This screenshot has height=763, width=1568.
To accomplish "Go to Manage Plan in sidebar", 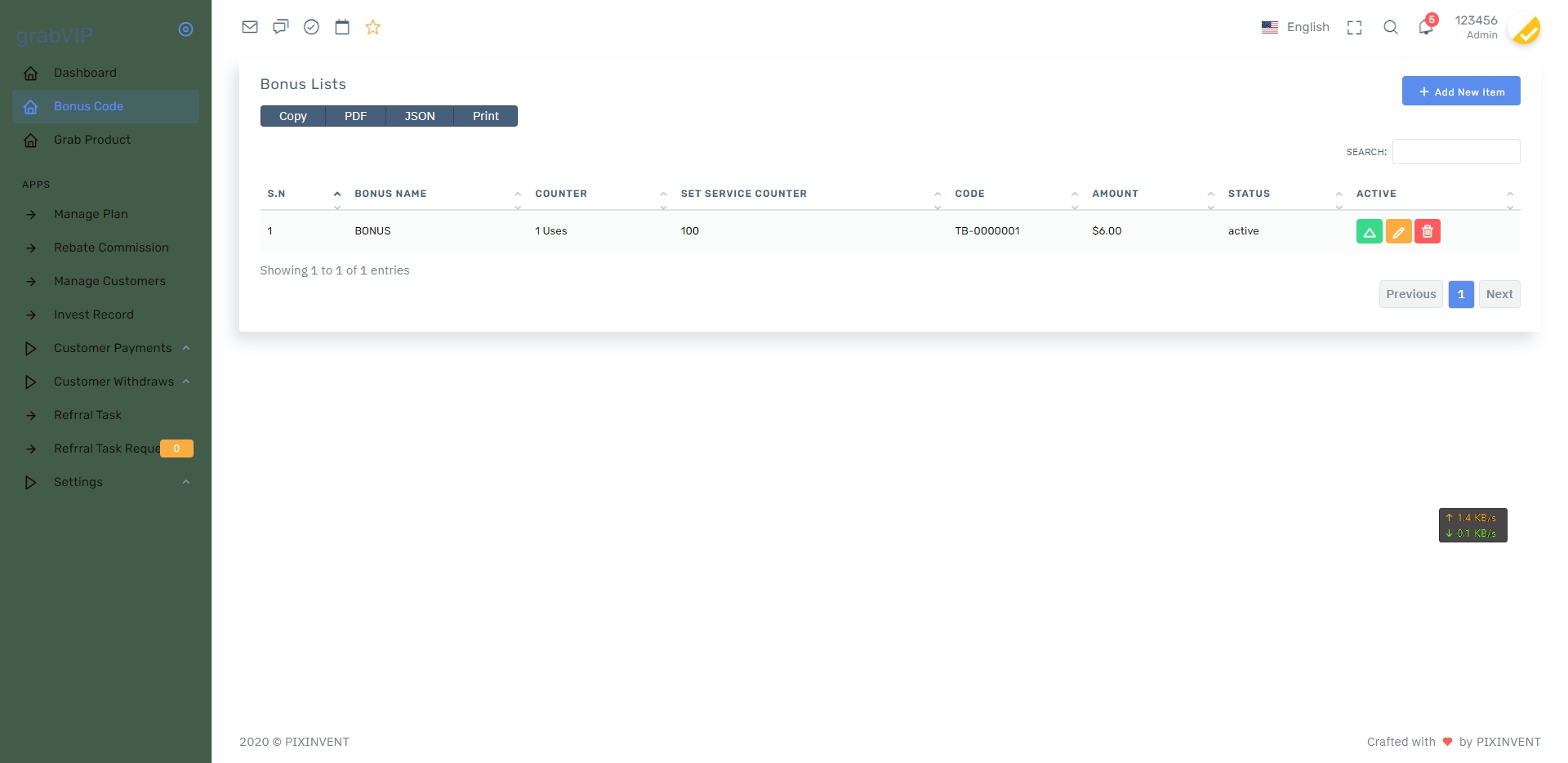I will (x=91, y=214).
